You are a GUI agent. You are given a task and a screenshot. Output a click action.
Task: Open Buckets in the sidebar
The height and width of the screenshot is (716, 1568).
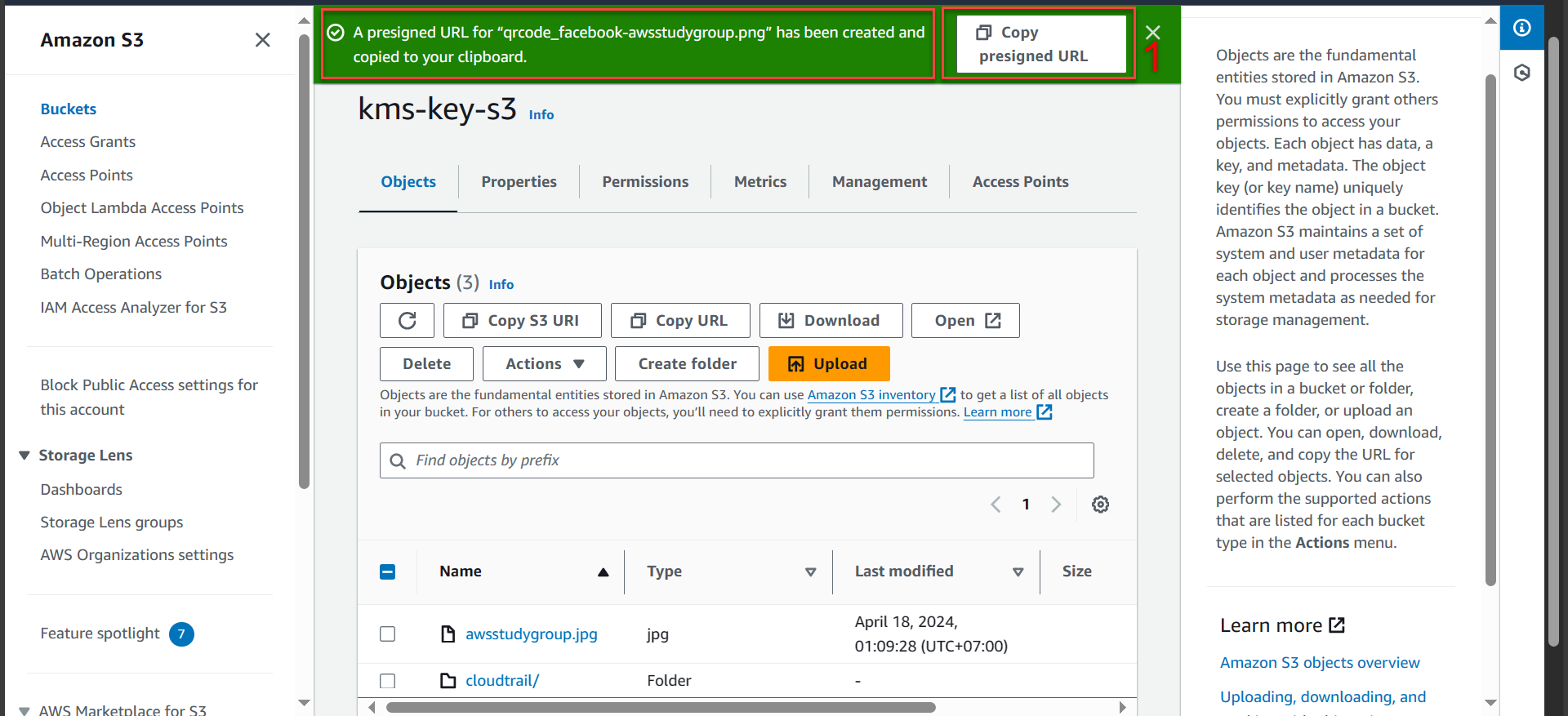point(69,109)
